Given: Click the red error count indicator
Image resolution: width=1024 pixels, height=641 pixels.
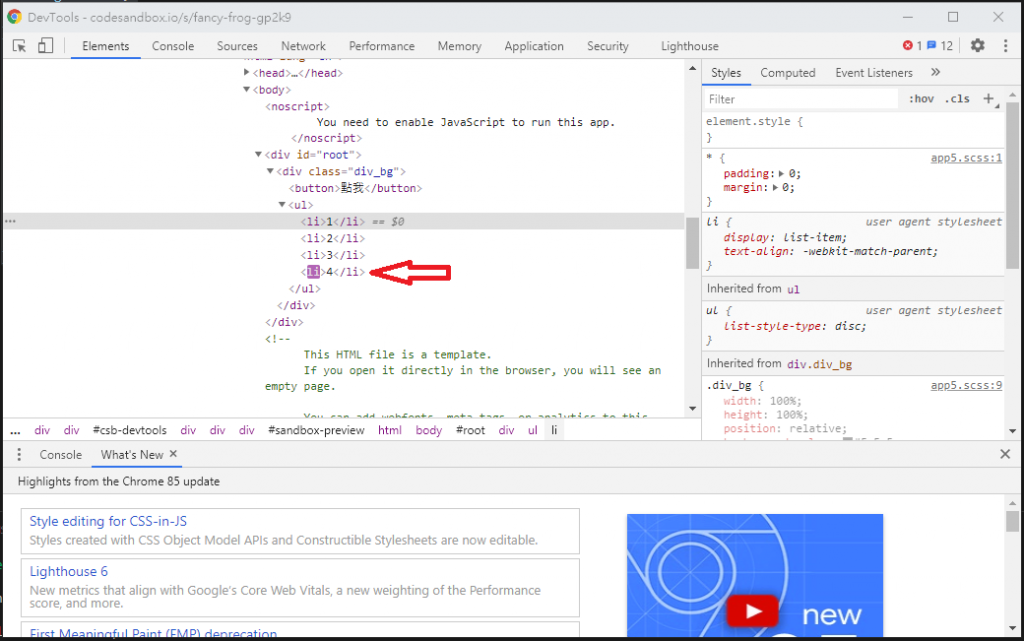Looking at the screenshot, I should pos(912,46).
